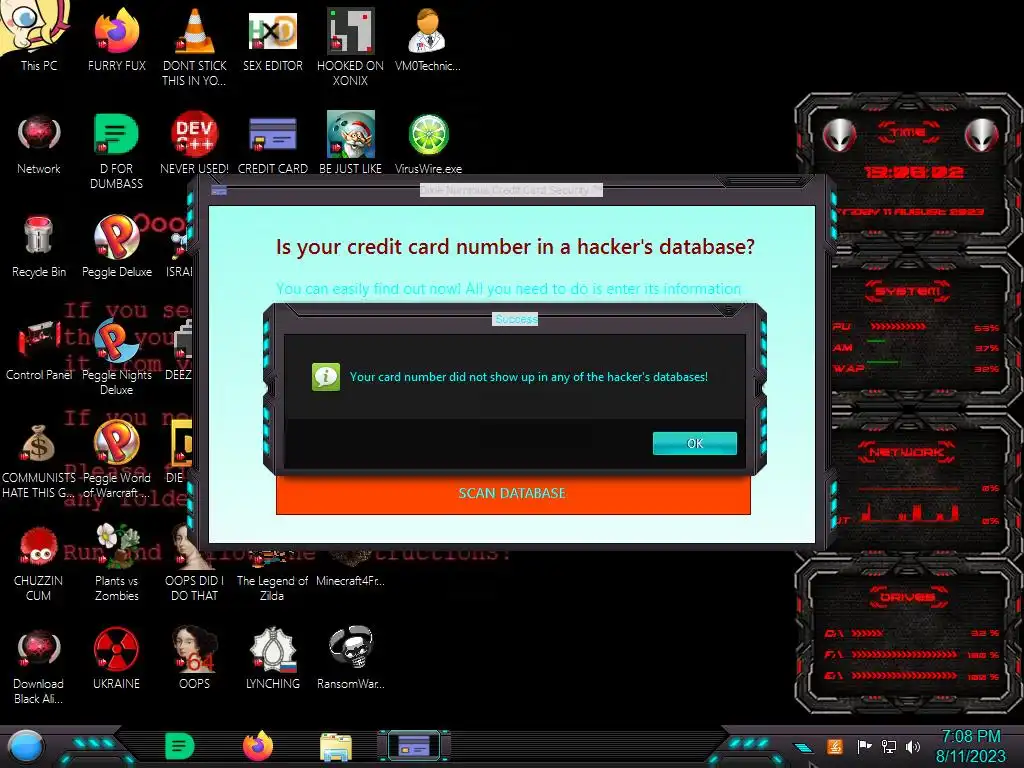1024x768 pixels.
Task: Select the Plants vs Zombies icon
Action: point(116,563)
